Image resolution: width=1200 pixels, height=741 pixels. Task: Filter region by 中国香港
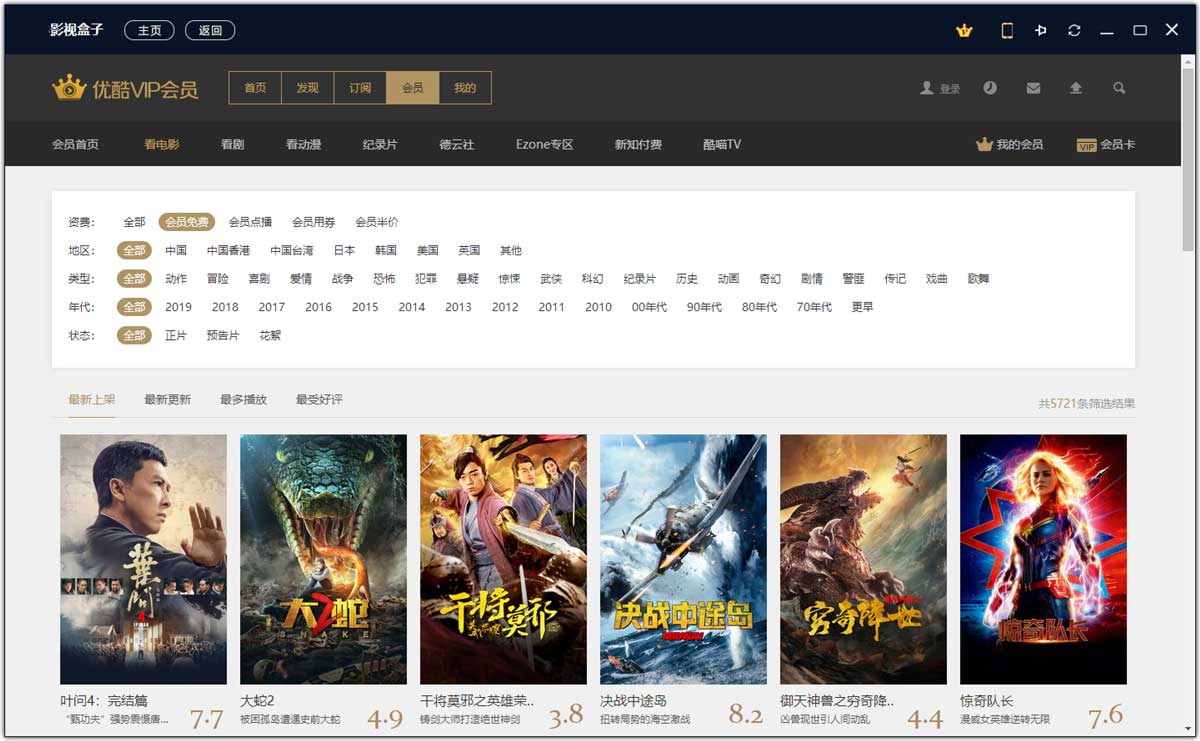228,250
